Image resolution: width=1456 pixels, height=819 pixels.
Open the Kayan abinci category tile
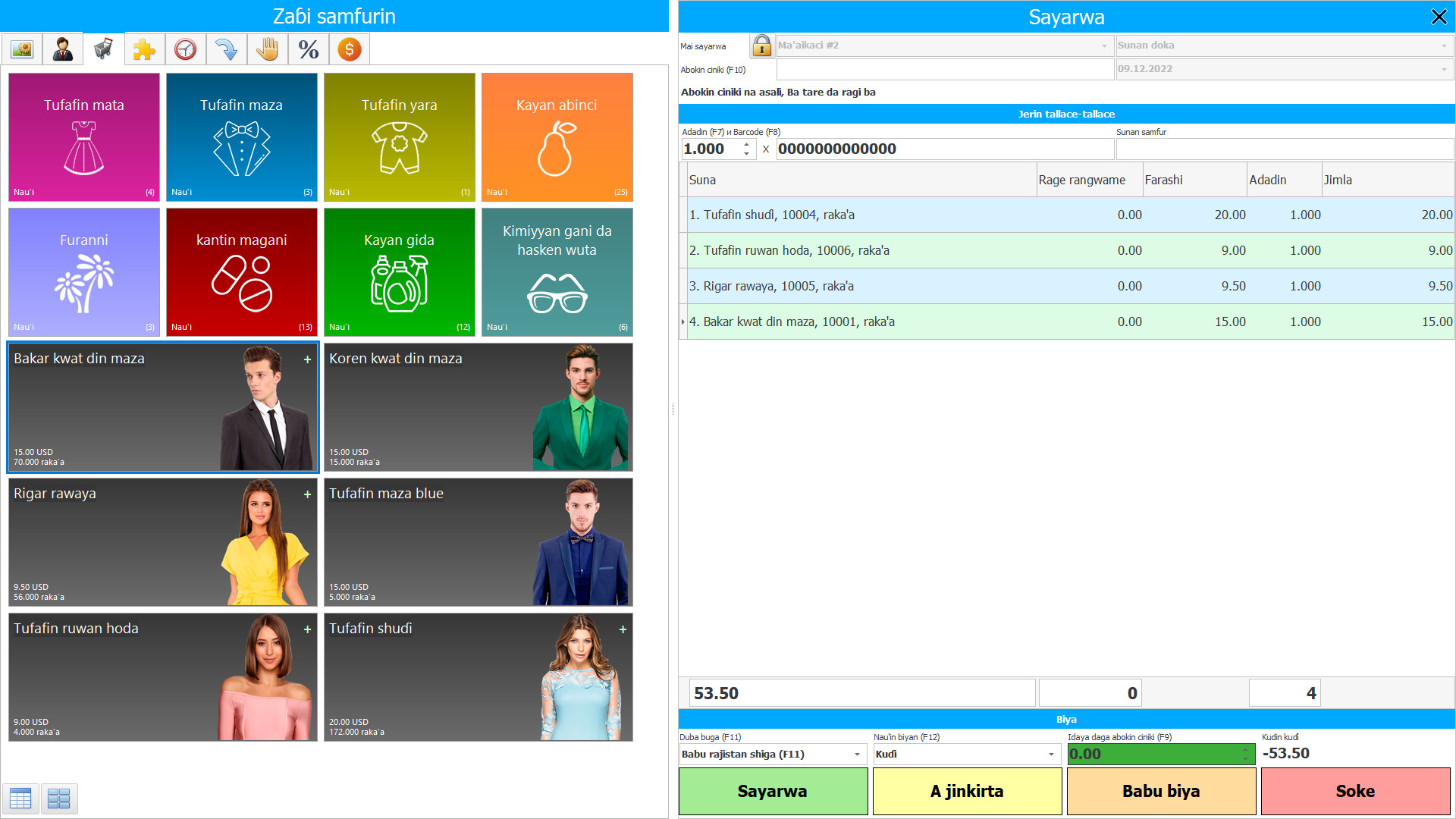pos(557,137)
